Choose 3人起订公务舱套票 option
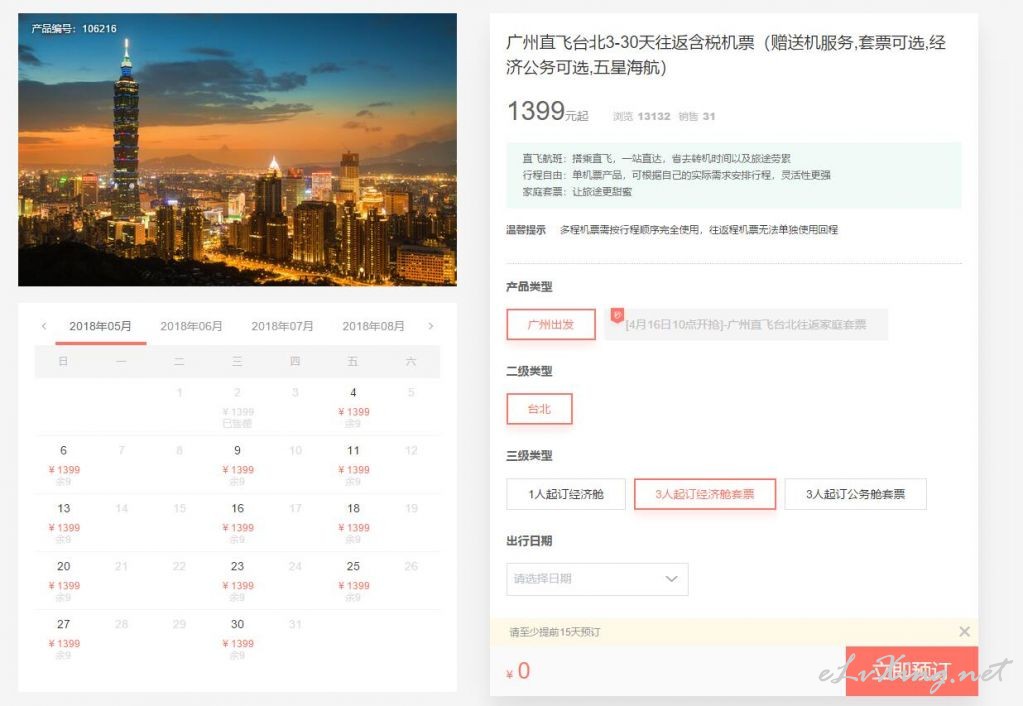Viewport: 1023px width, 706px height. click(855, 494)
